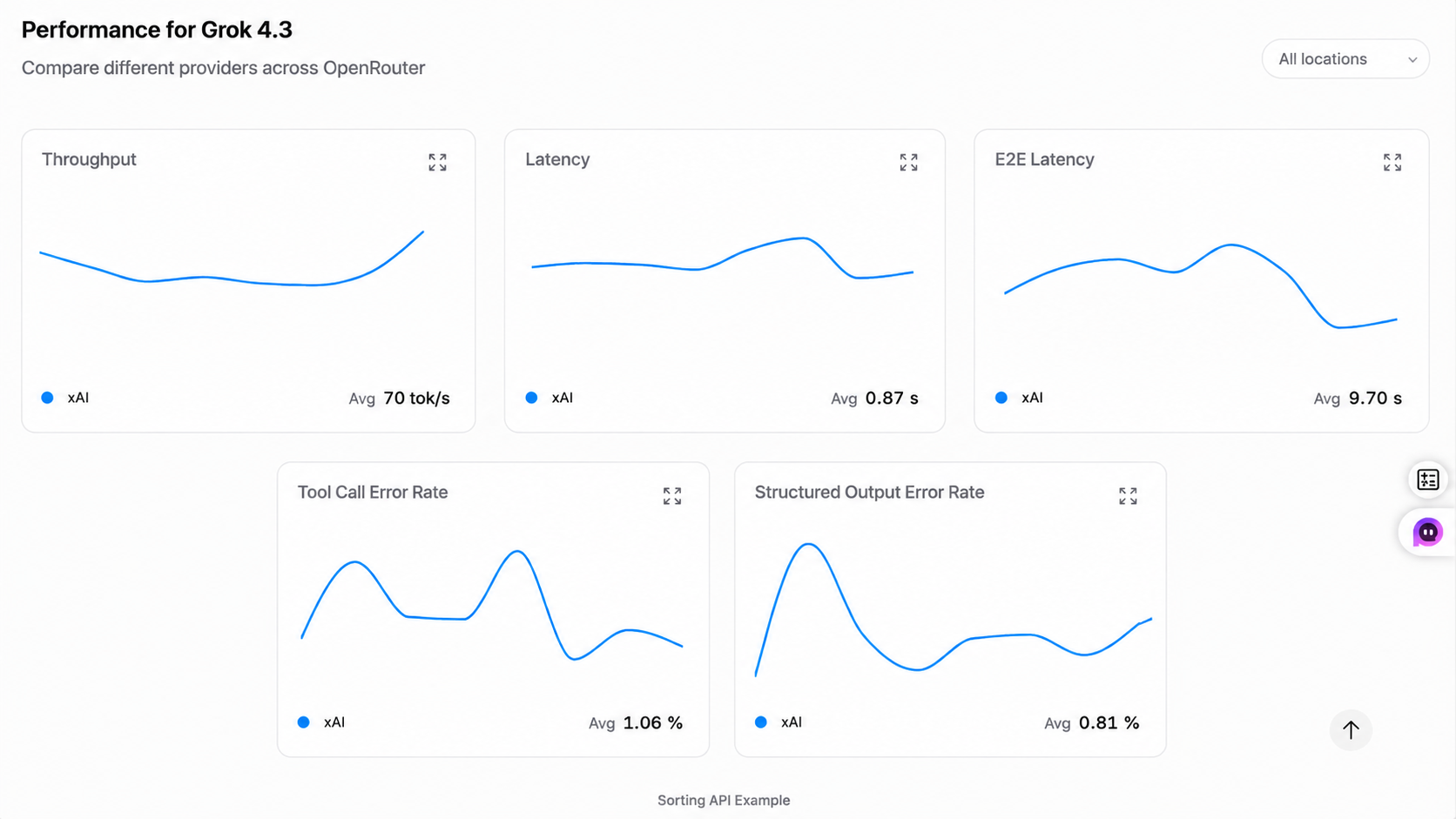Click the 70 tok/s average value

(x=417, y=399)
